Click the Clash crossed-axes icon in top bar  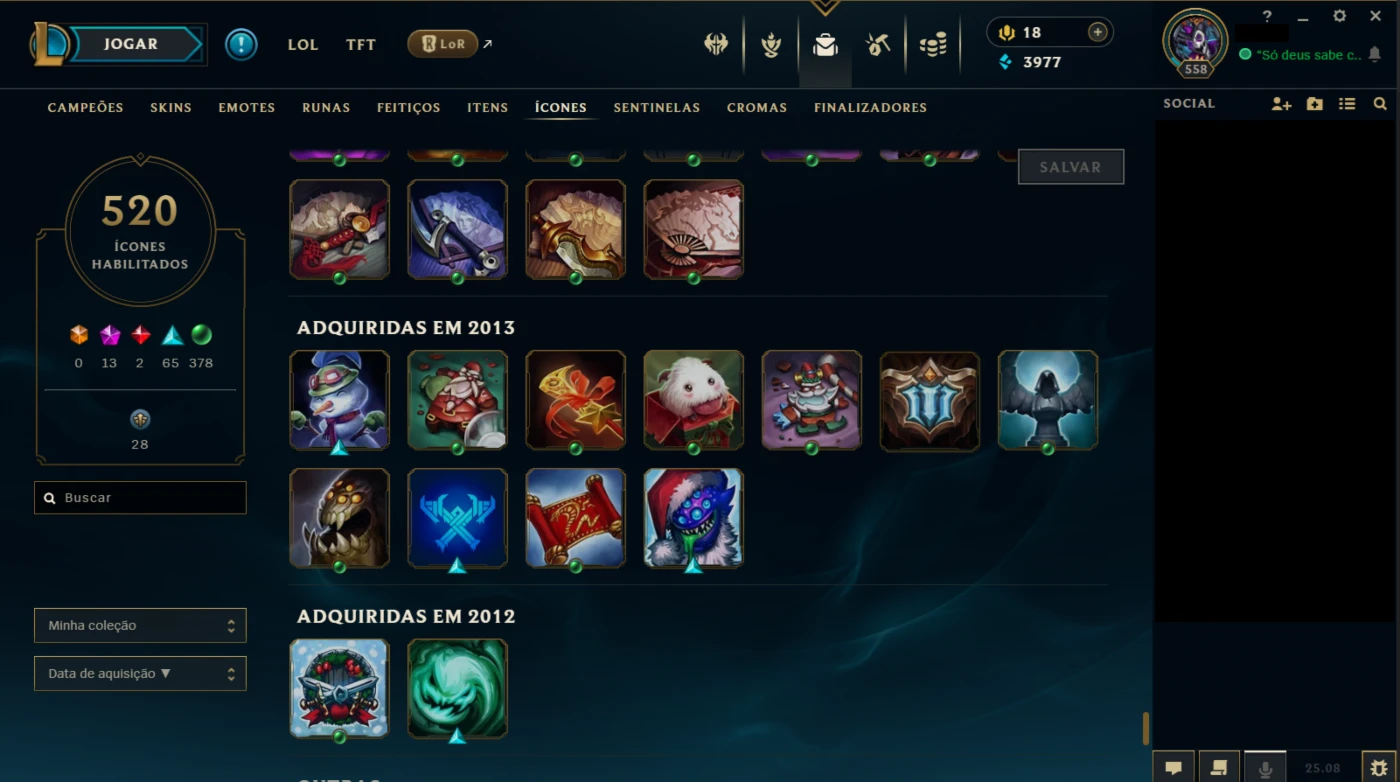(716, 44)
